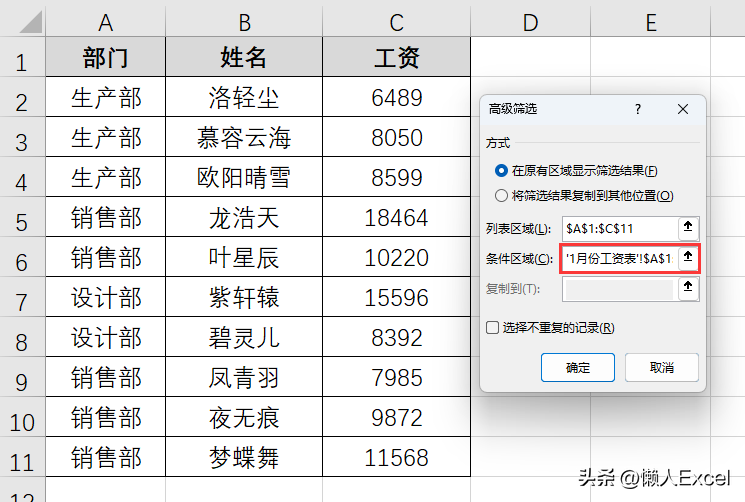Select row 1 header
745x502 pixels.
coord(22,57)
